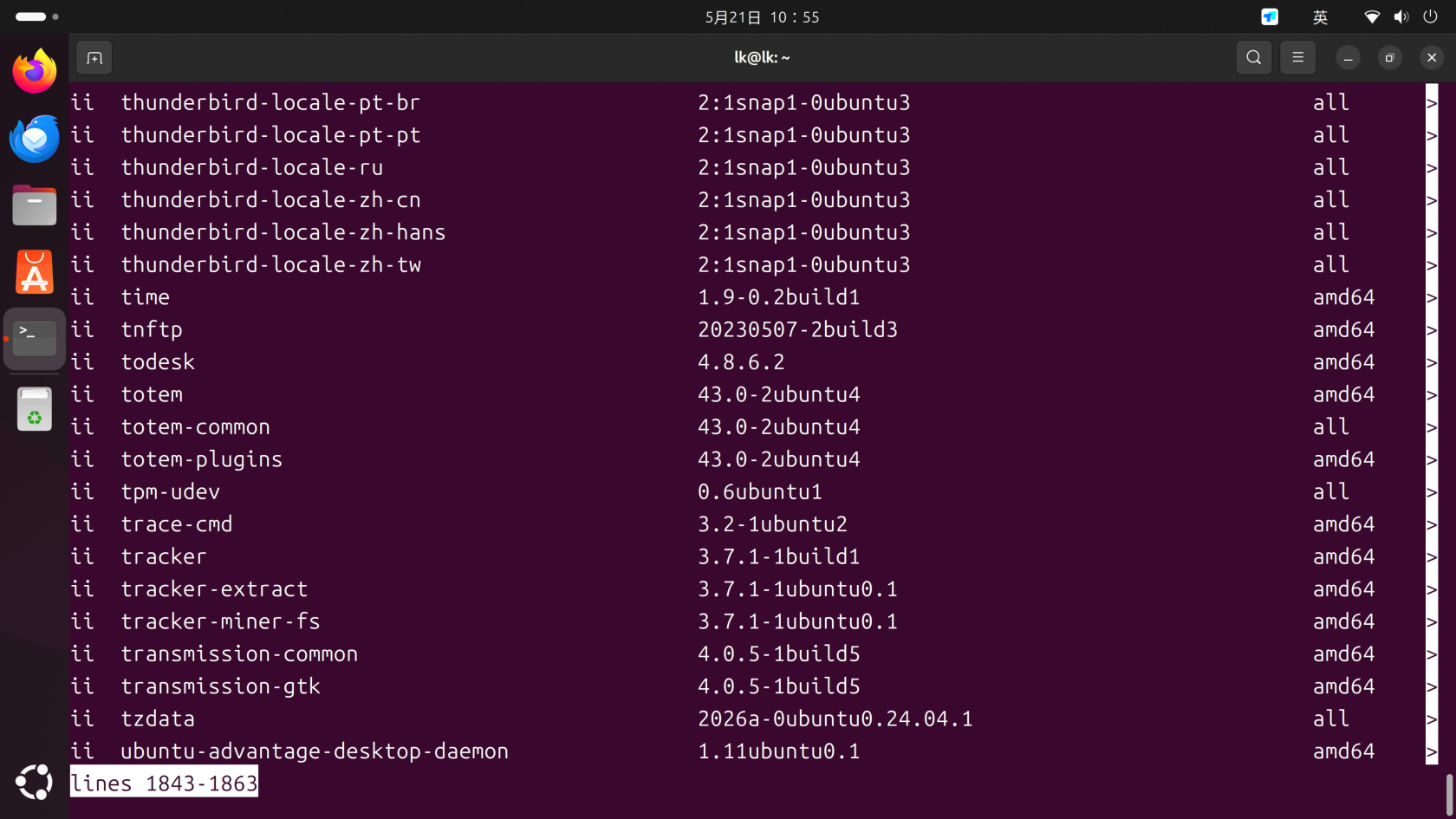This screenshot has width=1456, height=819.
Task: Click package name thunderbird-locale-zh-cn
Action: pyautogui.click(x=270, y=200)
